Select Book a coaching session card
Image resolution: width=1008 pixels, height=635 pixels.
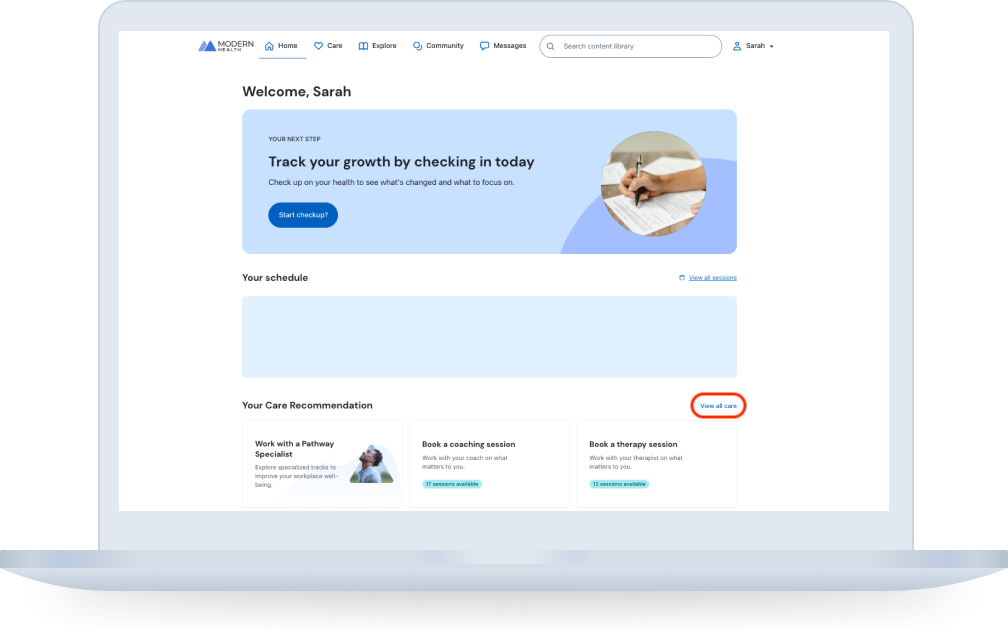point(489,464)
